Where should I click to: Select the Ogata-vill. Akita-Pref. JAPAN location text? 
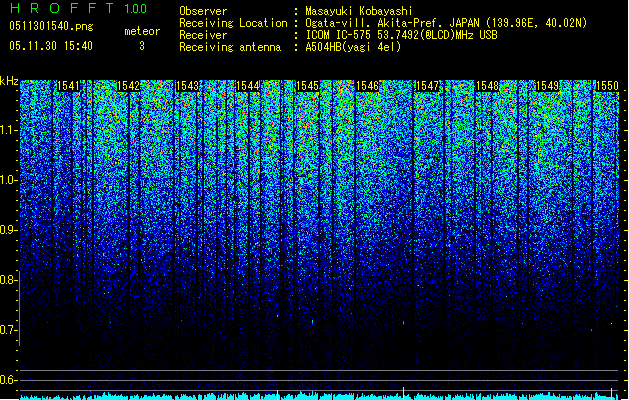pos(446,23)
